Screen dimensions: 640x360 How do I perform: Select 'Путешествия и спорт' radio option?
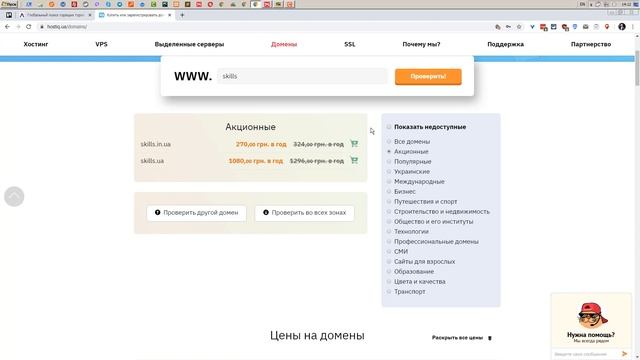pyautogui.click(x=389, y=201)
